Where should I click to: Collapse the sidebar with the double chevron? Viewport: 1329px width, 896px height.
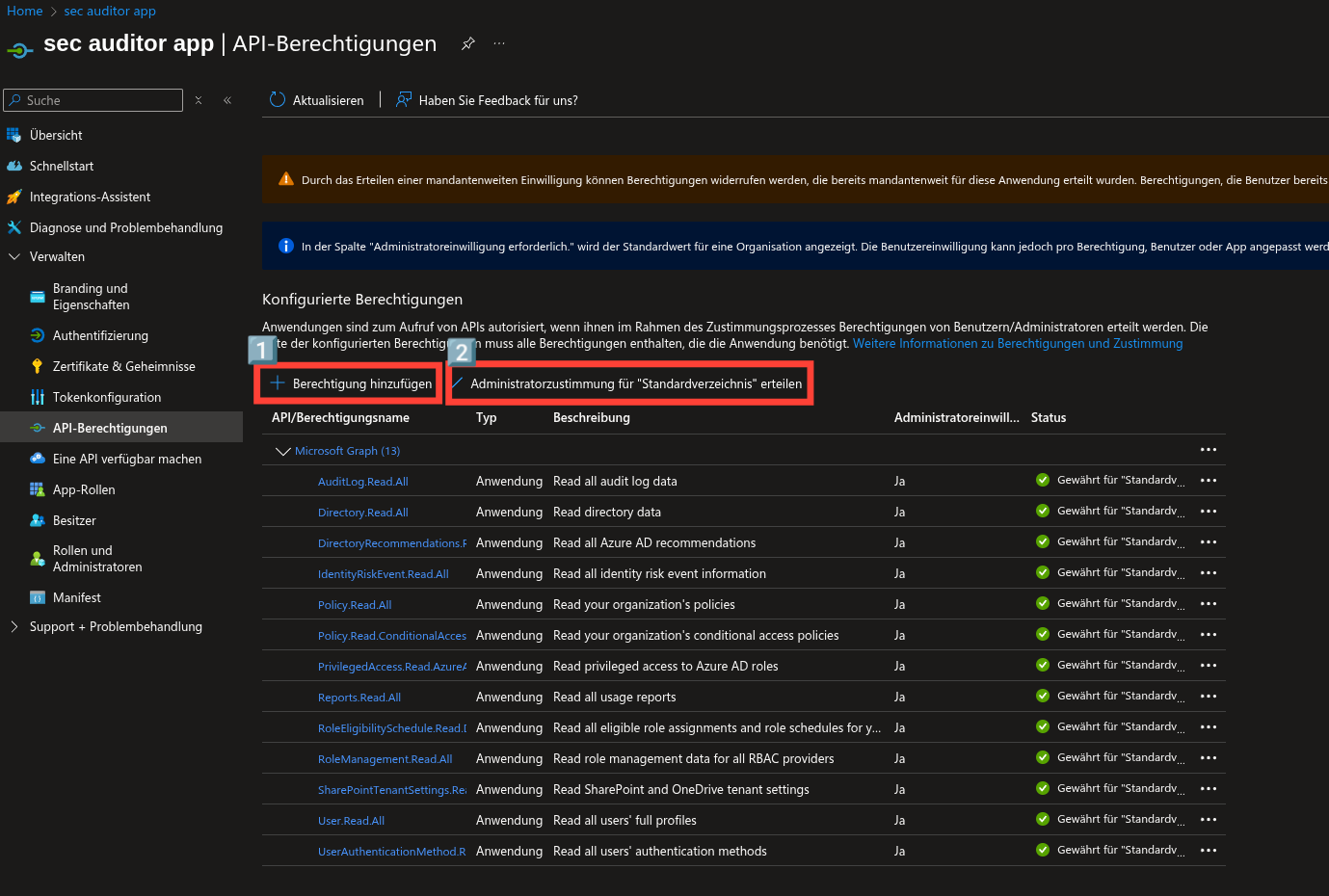click(x=227, y=100)
